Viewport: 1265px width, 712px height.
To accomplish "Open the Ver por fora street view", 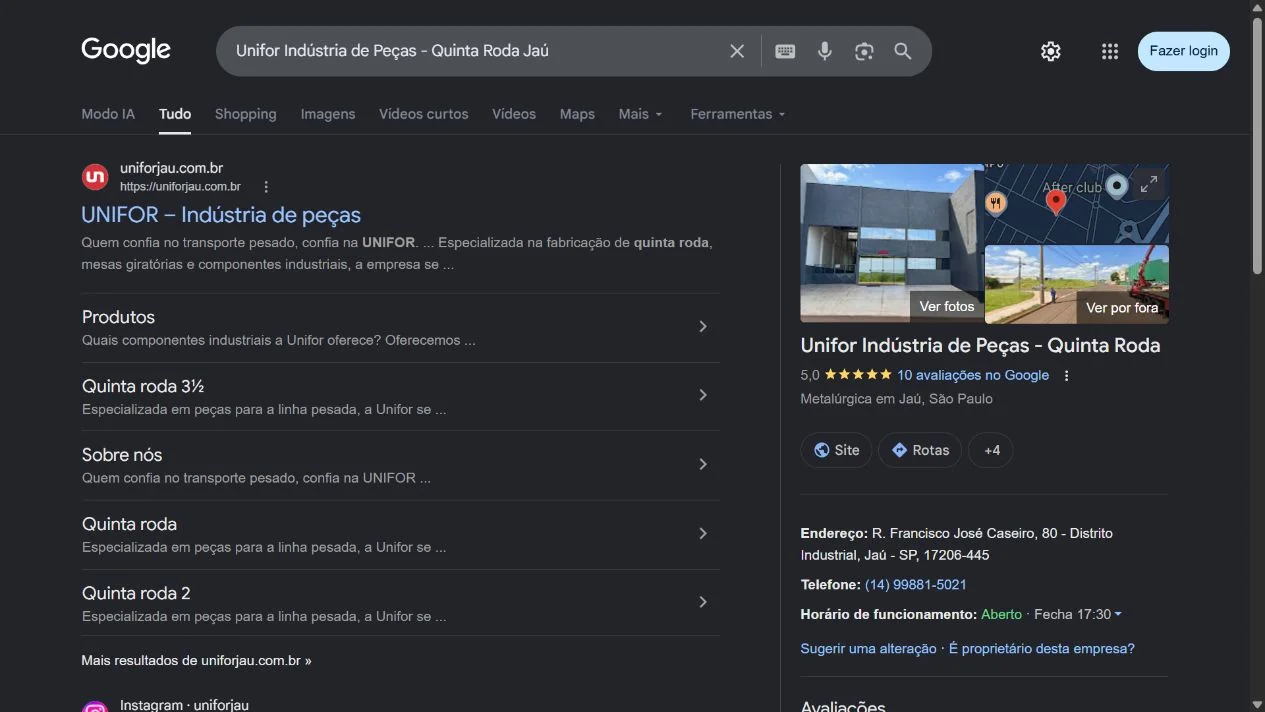I will 1077,285.
